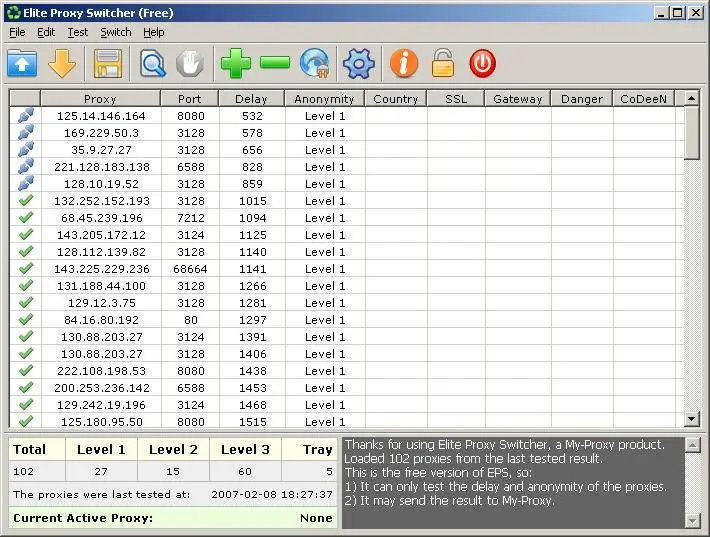Click the Danger column header
The height and width of the screenshot is (537, 710).
[x=582, y=99]
